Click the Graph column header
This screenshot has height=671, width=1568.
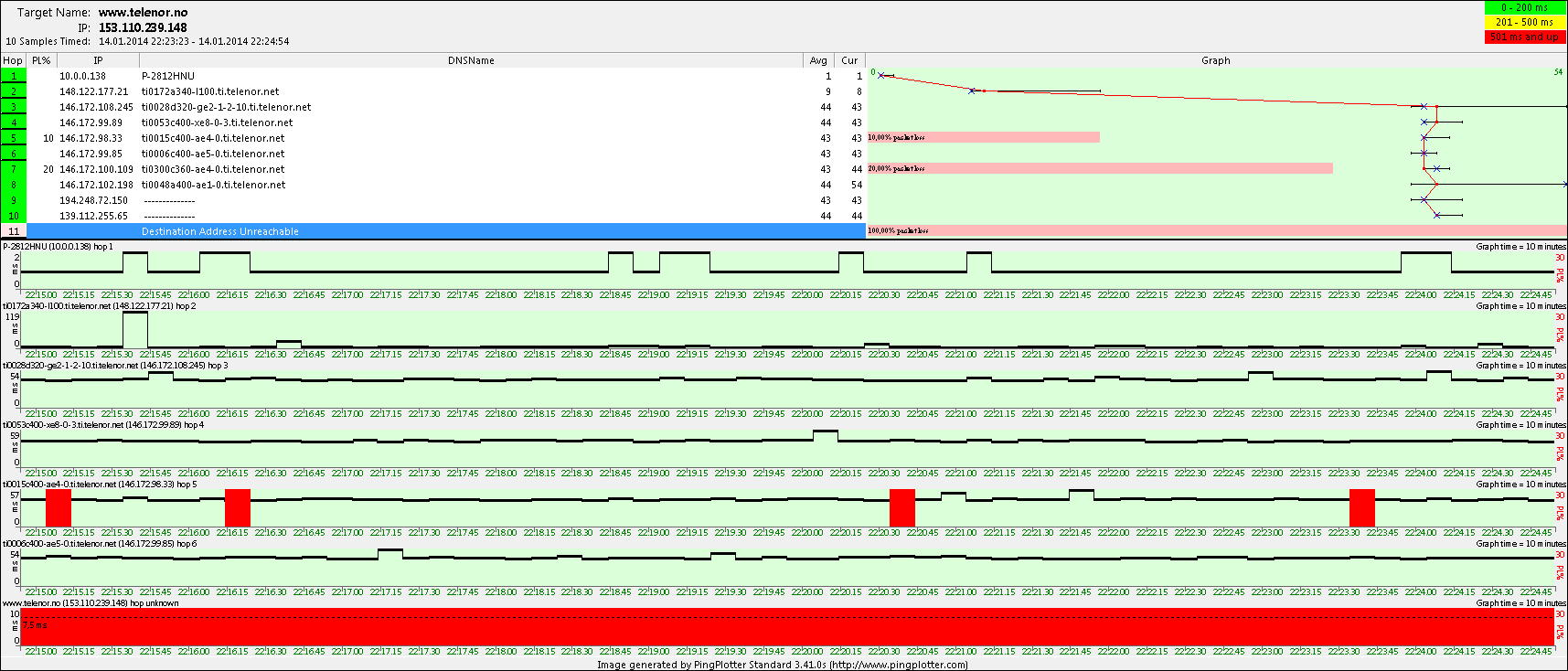pyautogui.click(x=1216, y=60)
